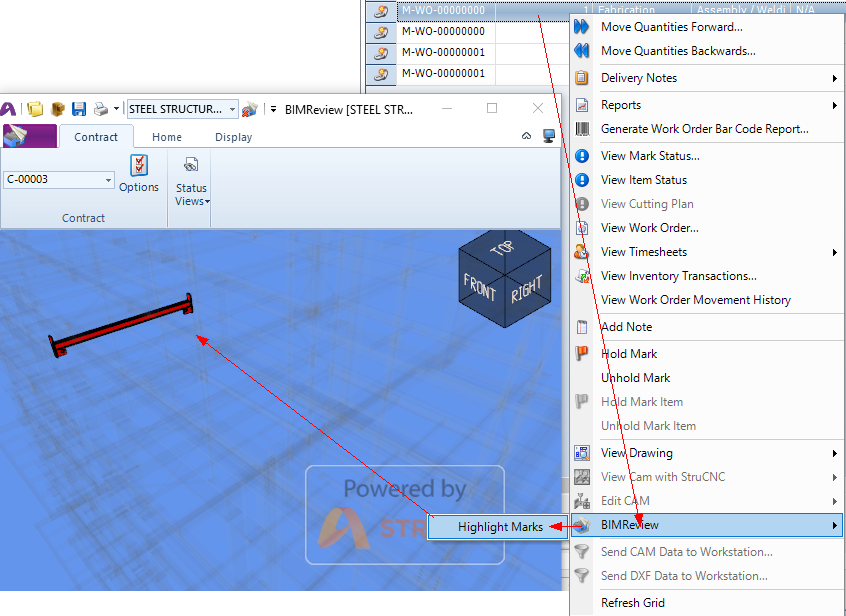Click the brown package icon in quick access toolbar
Image resolution: width=846 pixels, height=616 pixels.
[58, 109]
